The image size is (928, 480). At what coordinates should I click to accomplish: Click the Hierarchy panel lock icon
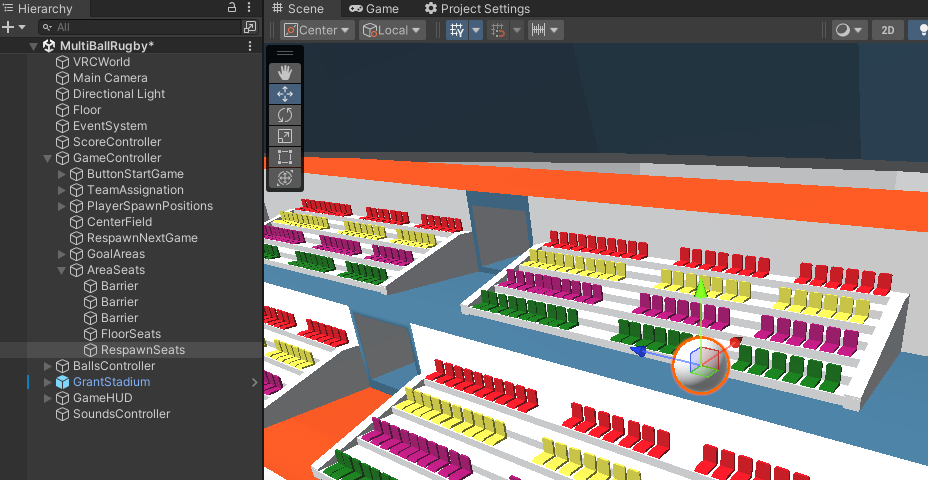point(232,8)
